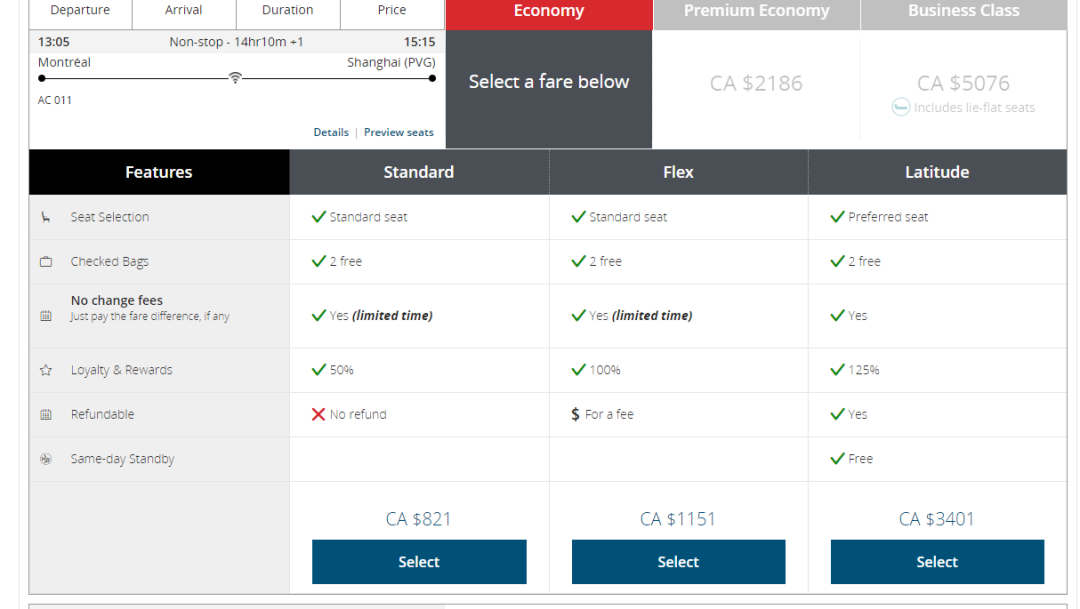Click Montréal origin text
This screenshot has width=1080, height=609.
64,63
